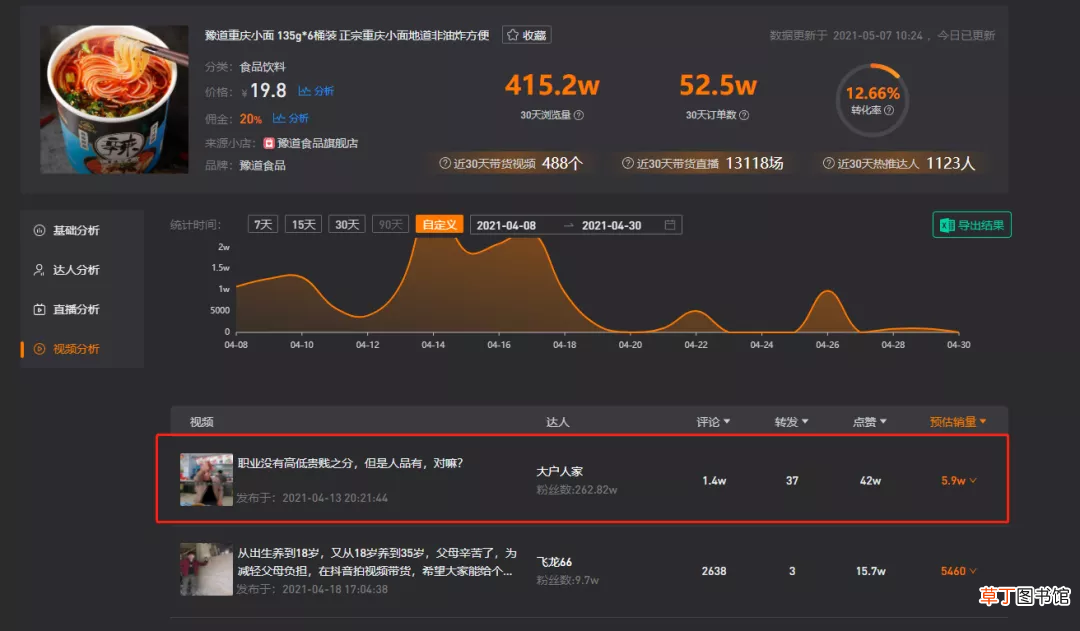This screenshot has width=1080, height=631.
Task: Click help icon before 近30天带货直播
Action: coord(627,163)
